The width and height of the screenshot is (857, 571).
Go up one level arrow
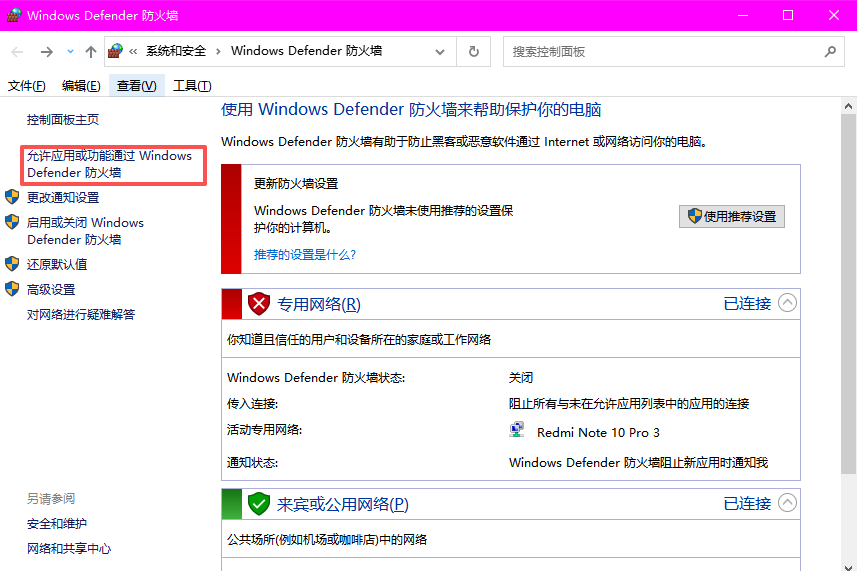pyautogui.click(x=91, y=52)
